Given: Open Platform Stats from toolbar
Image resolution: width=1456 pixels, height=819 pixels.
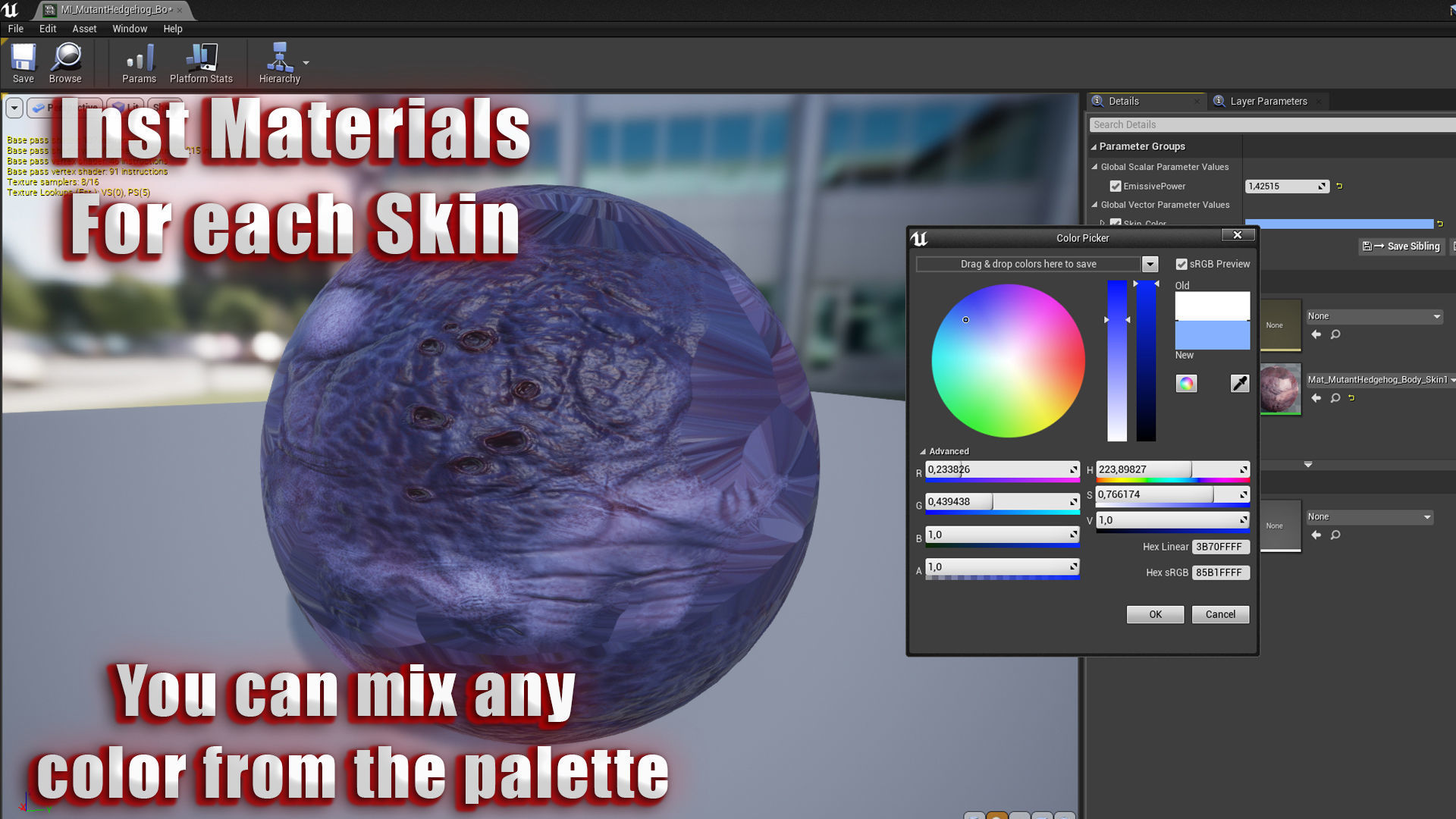Looking at the screenshot, I should (201, 61).
